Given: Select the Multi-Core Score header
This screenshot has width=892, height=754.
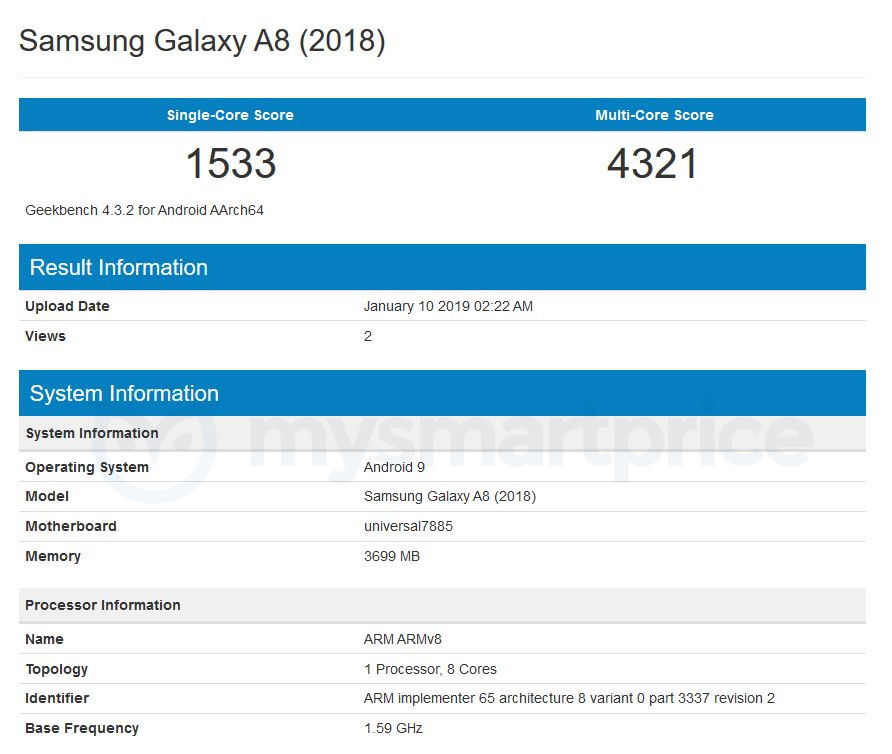Looking at the screenshot, I should pyautogui.click(x=654, y=115).
